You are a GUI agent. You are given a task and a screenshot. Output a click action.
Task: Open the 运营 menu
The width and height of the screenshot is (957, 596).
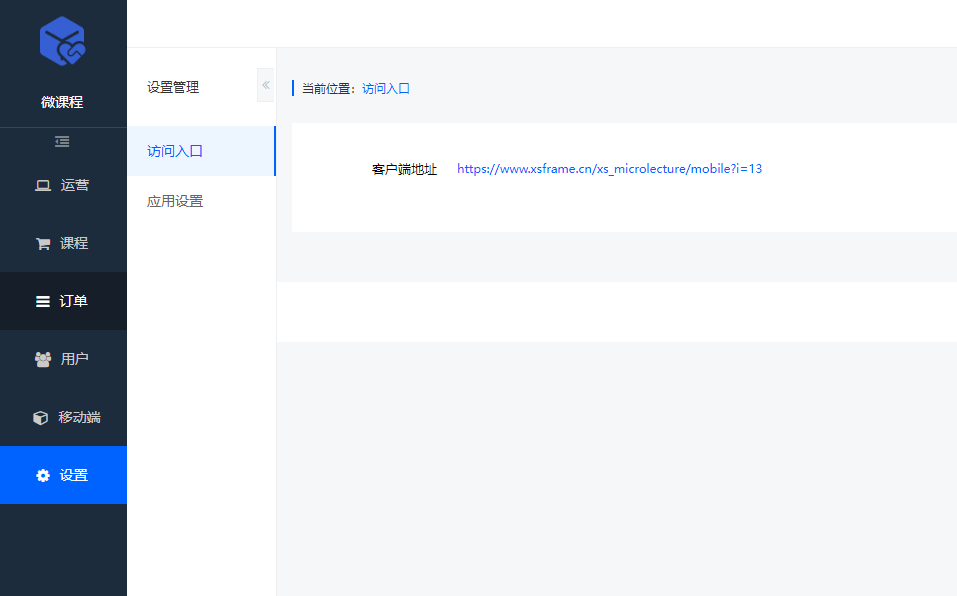tap(63, 185)
